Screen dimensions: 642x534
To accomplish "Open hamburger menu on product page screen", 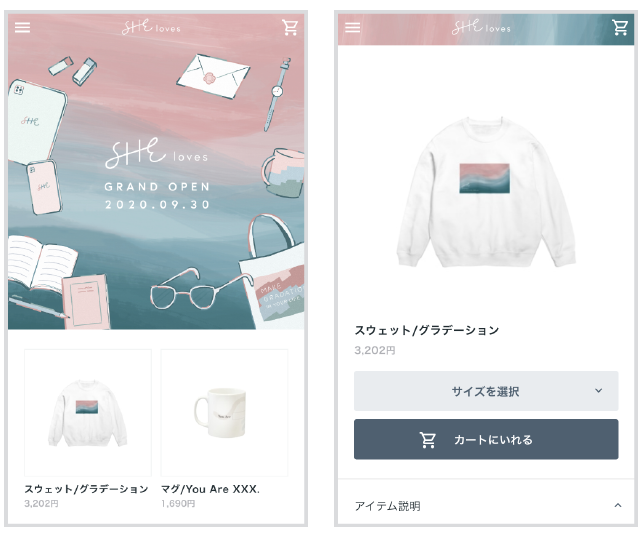I will point(353,27).
